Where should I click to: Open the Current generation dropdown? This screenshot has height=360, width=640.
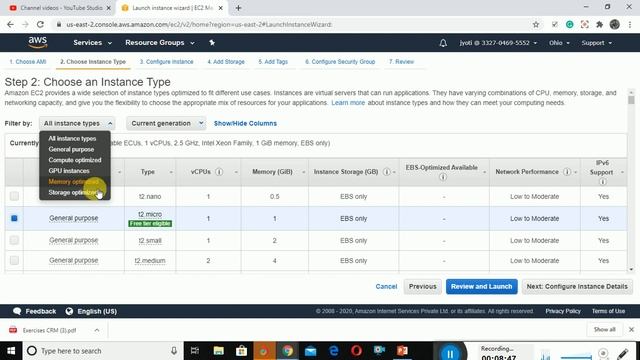click(x=166, y=123)
